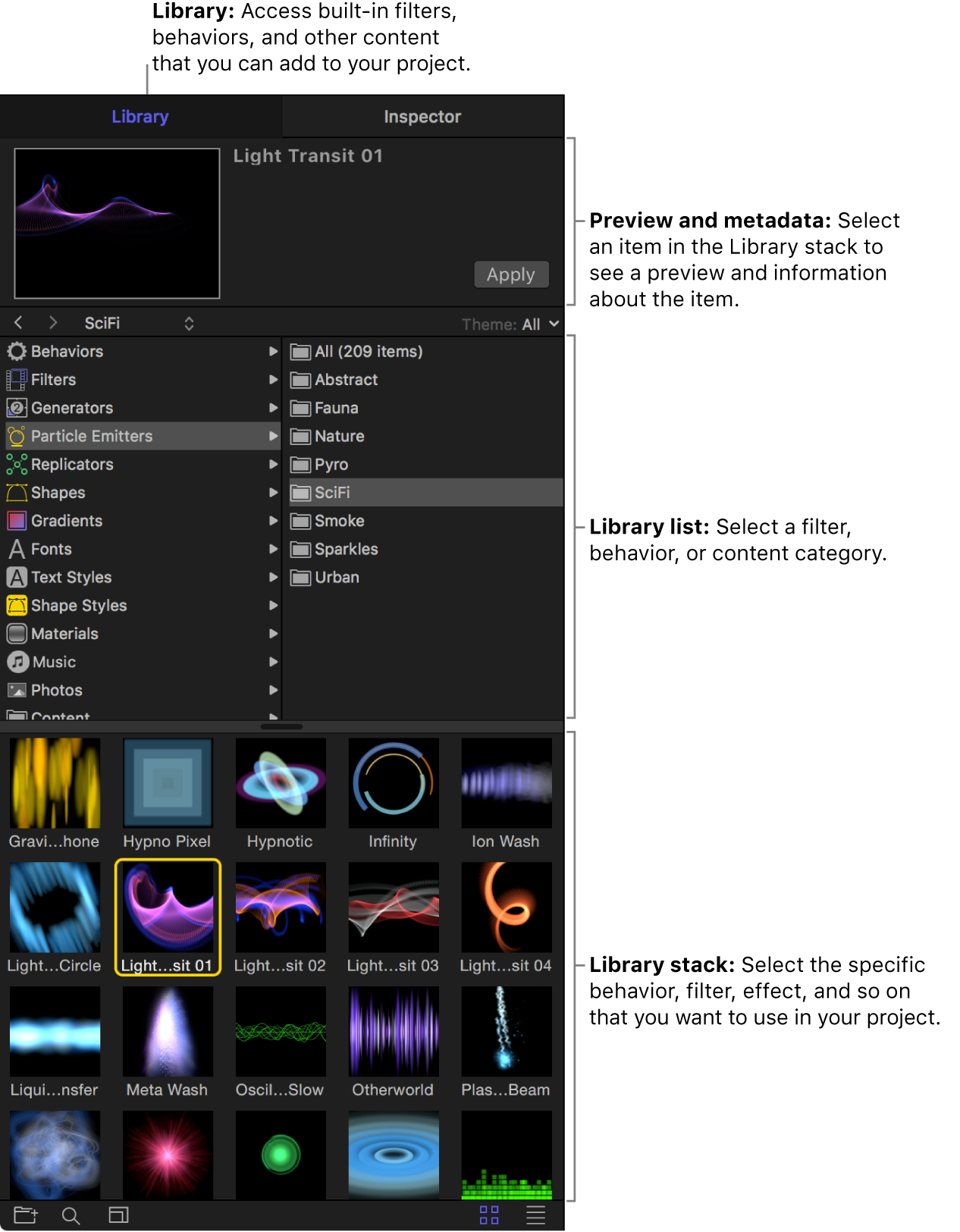Click the new folder icon in bottom toolbar
The height and width of the screenshot is (1232, 960).
25,1215
